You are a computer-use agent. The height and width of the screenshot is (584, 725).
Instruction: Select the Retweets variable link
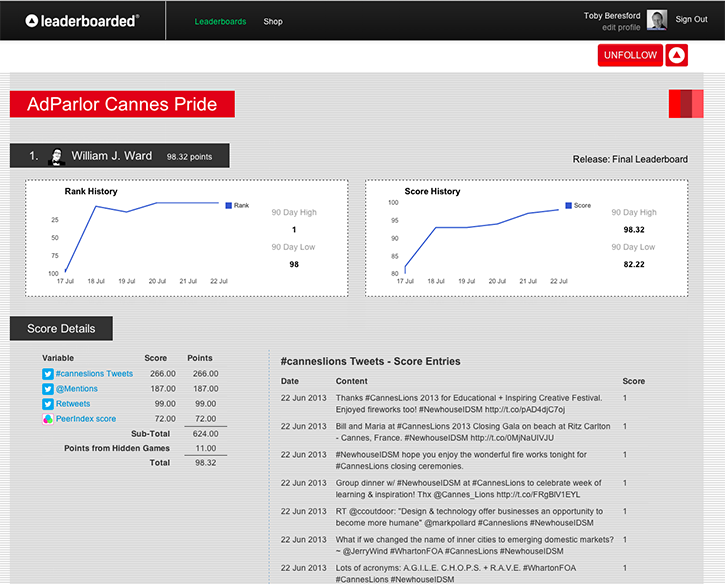[x=74, y=404]
